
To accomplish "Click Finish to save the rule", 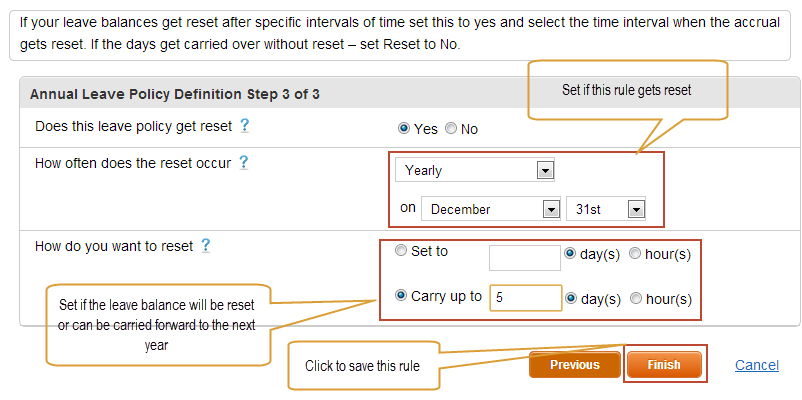I will coord(664,365).
